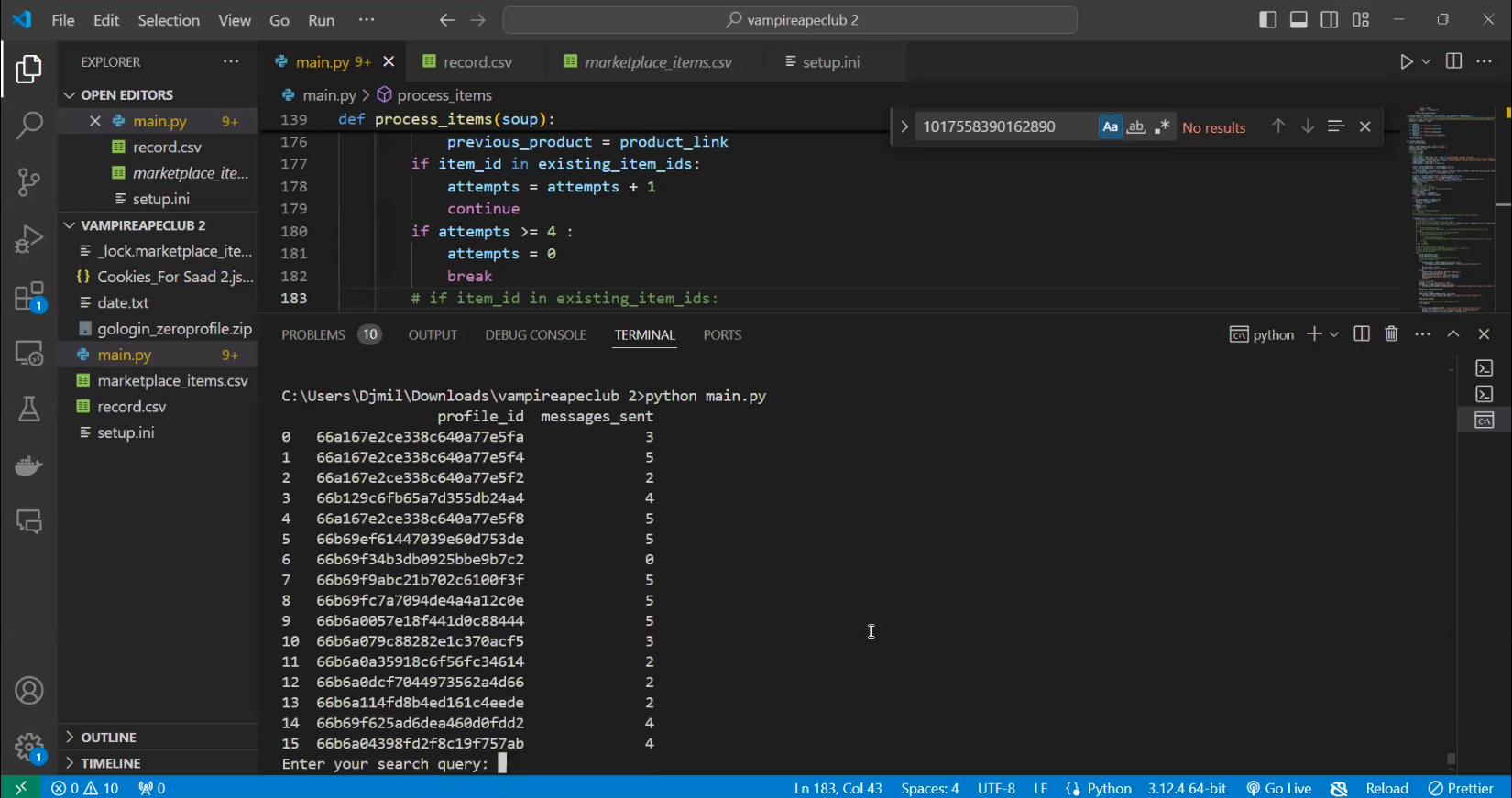Open the Extensions view
This screenshot has height=798, width=1512.
click(x=29, y=297)
